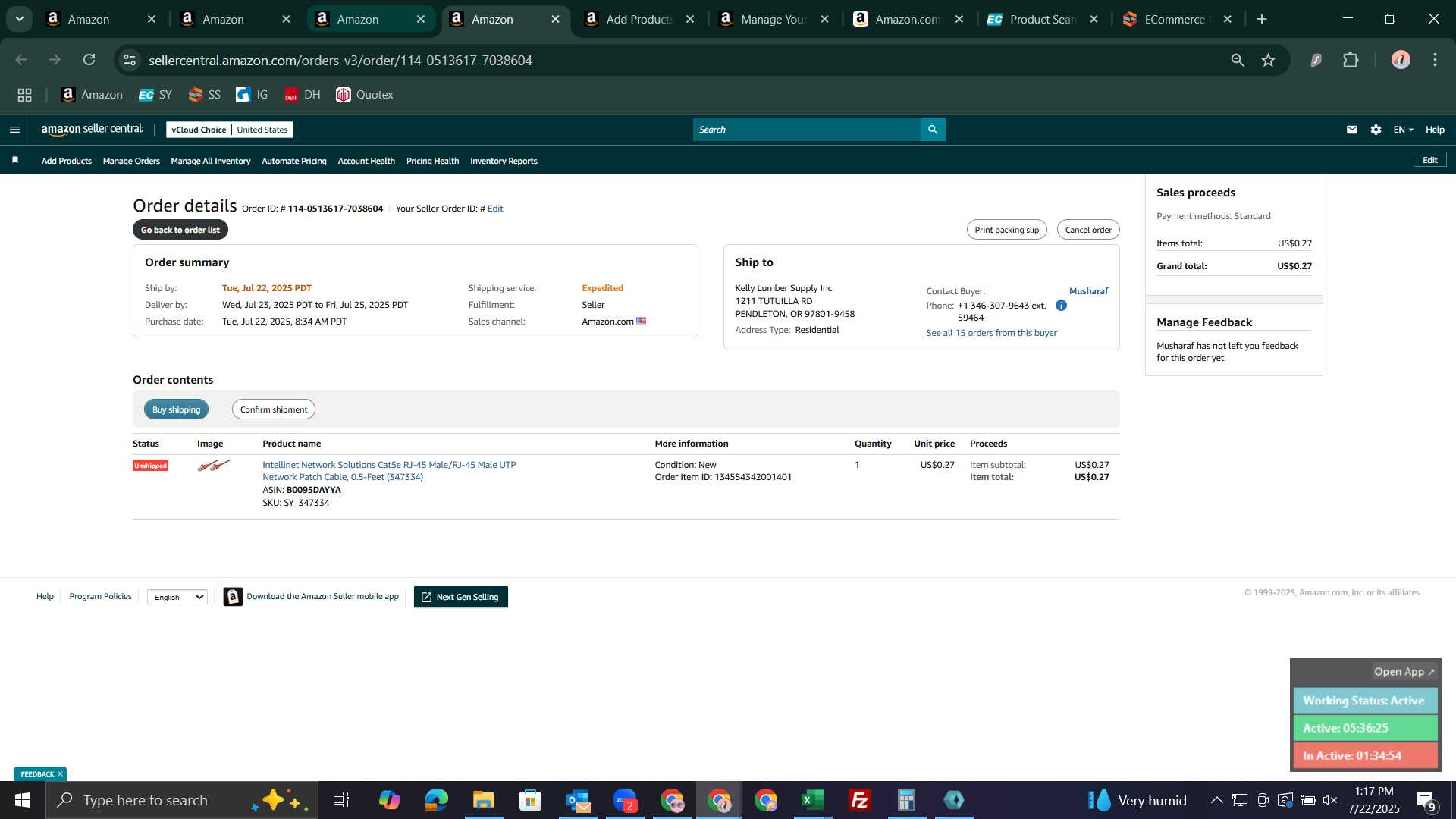Click the bookmark flag icon in nav bar
This screenshot has height=819, width=1456.
(x=15, y=160)
